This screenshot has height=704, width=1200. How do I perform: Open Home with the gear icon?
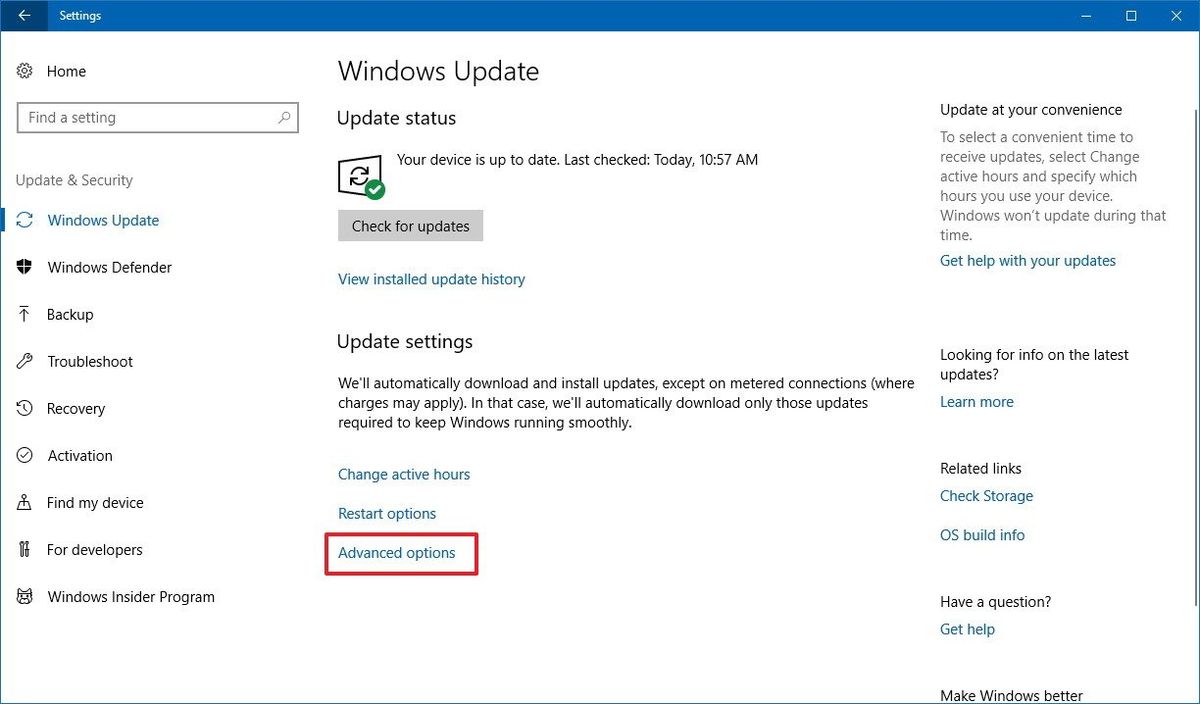click(x=24, y=71)
